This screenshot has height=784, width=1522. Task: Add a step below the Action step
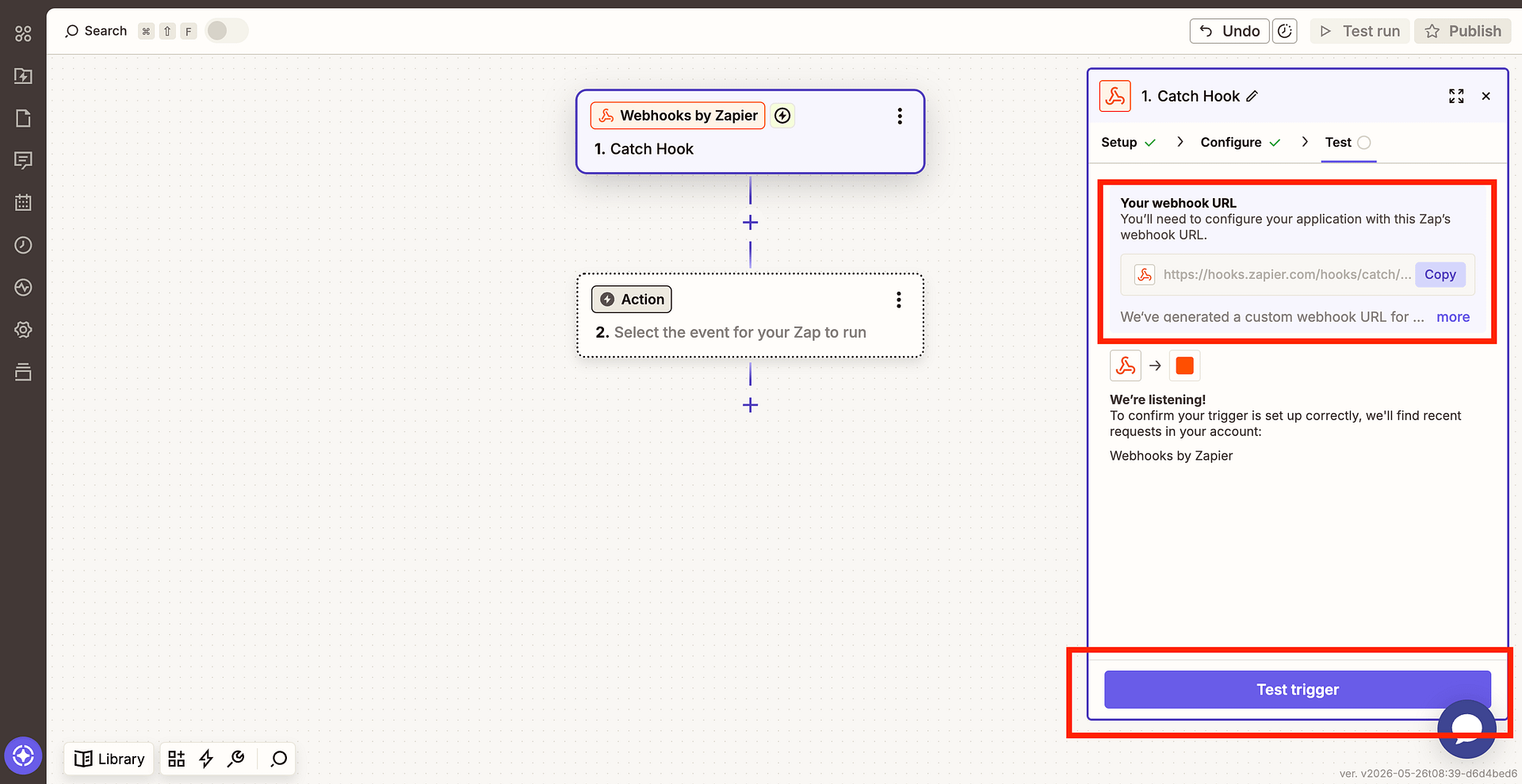750,405
